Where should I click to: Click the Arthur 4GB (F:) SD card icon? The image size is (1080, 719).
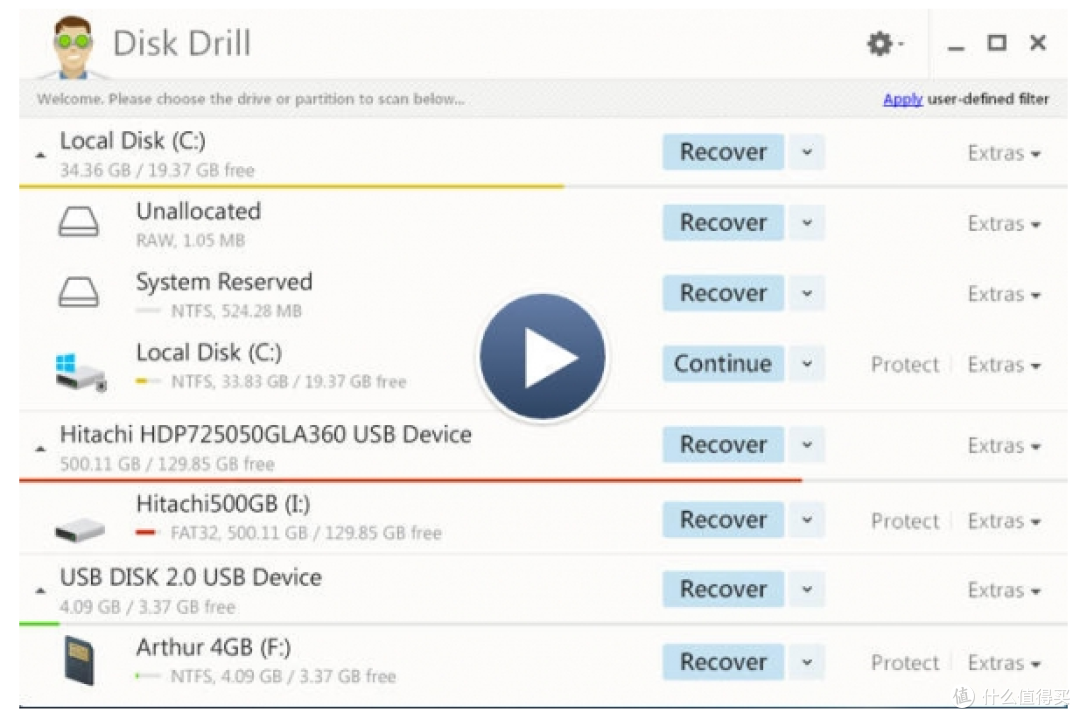(79, 660)
